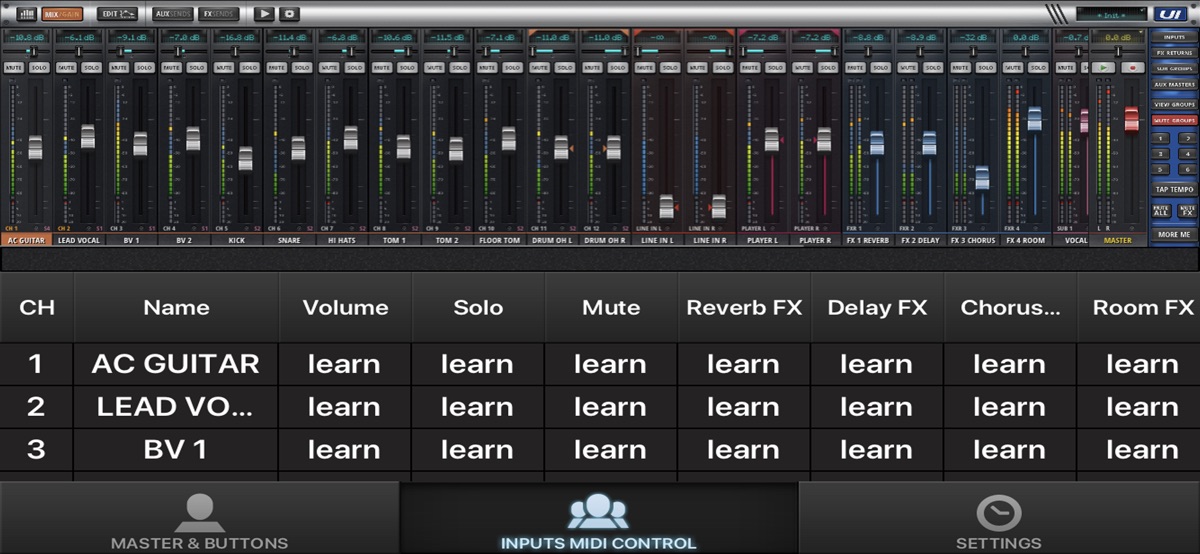1200x554 pixels.
Task: Open Settings via the clock icon
Action: point(998,513)
